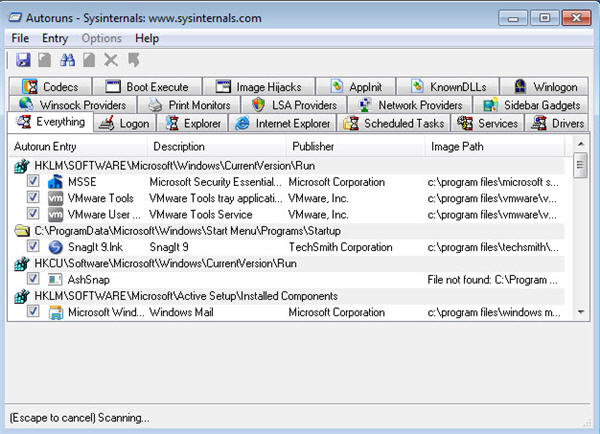Click the Microsoft Windows Mail entry icon
600x434 pixels.
tap(55, 312)
